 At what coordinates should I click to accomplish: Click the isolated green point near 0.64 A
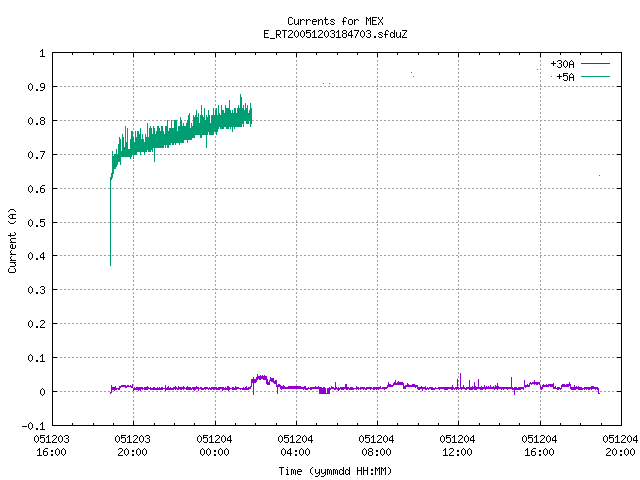click(599, 176)
